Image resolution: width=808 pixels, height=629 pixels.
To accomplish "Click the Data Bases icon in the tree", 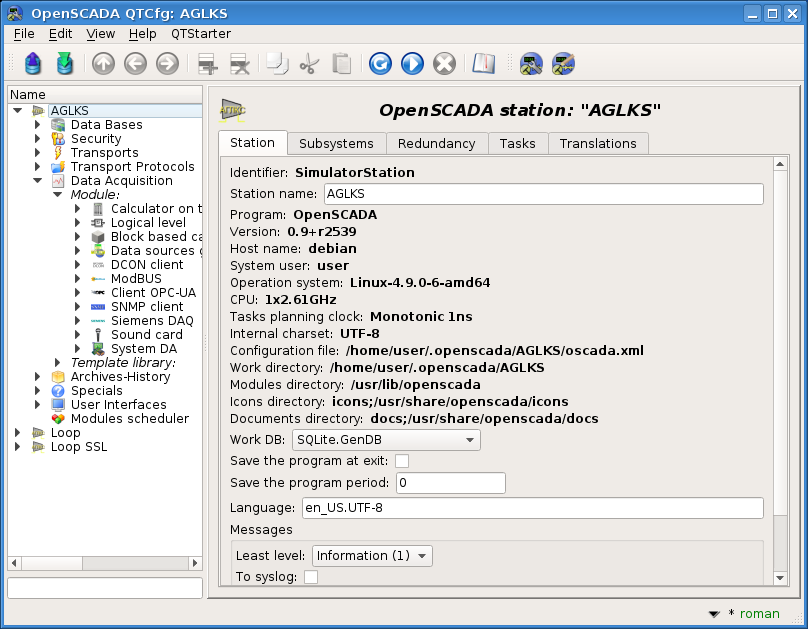I will click(58, 125).
